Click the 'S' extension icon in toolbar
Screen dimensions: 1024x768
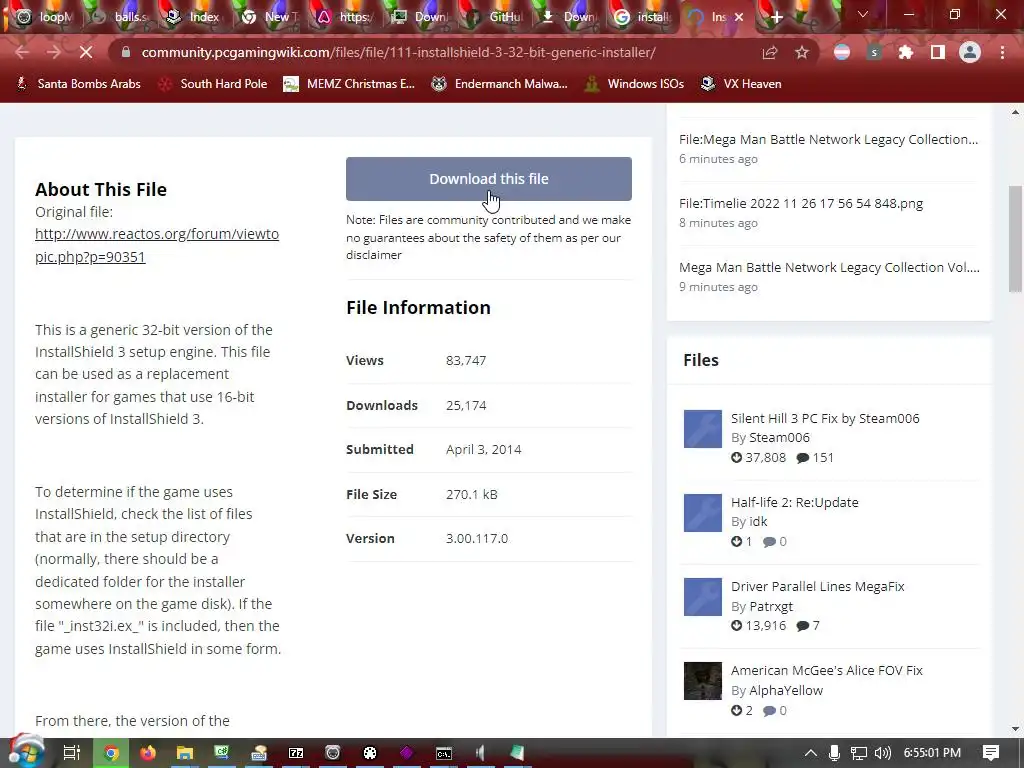tap(874, 52)
